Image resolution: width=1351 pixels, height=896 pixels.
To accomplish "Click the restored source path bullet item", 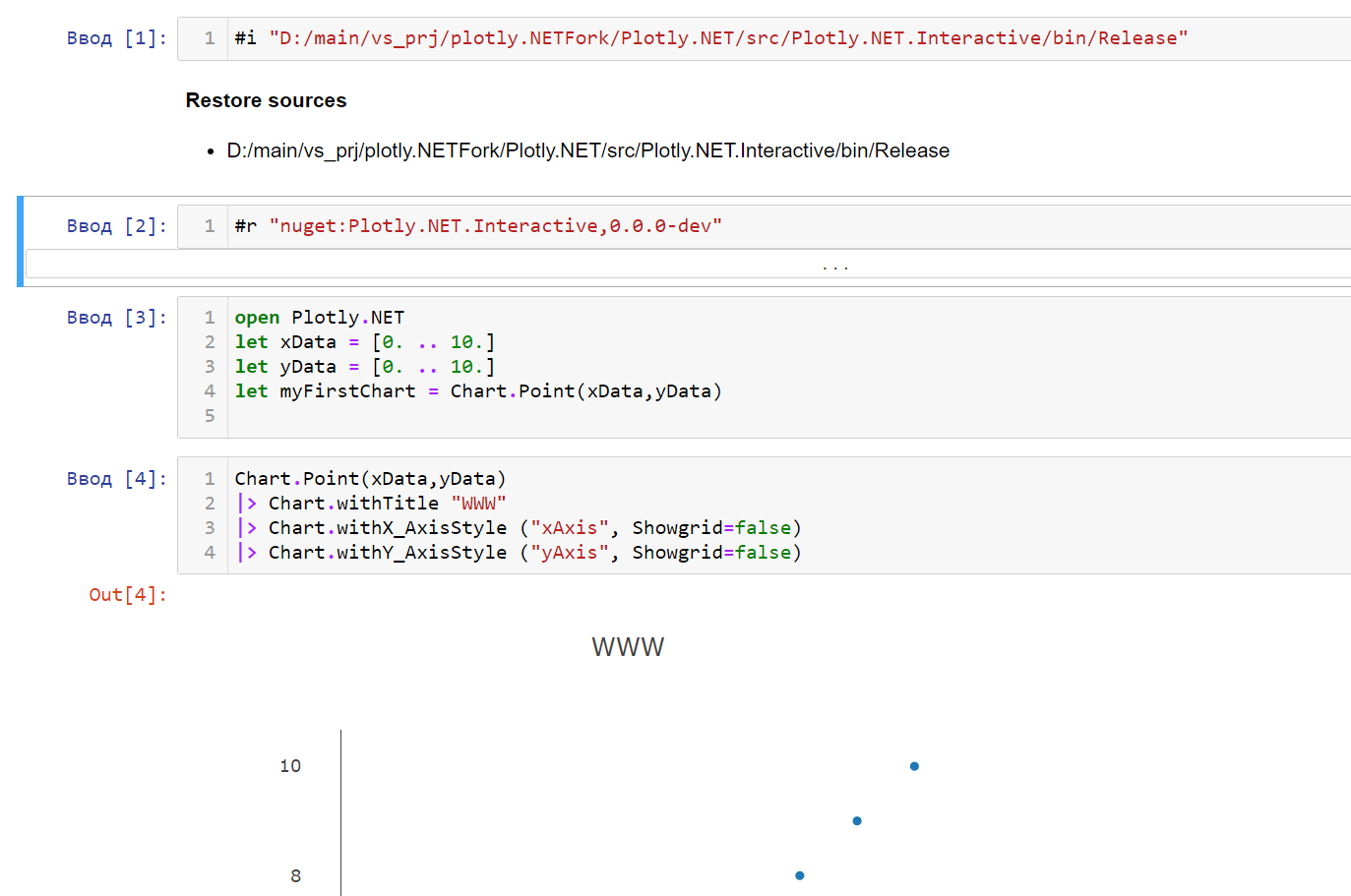I will (587, 150).
